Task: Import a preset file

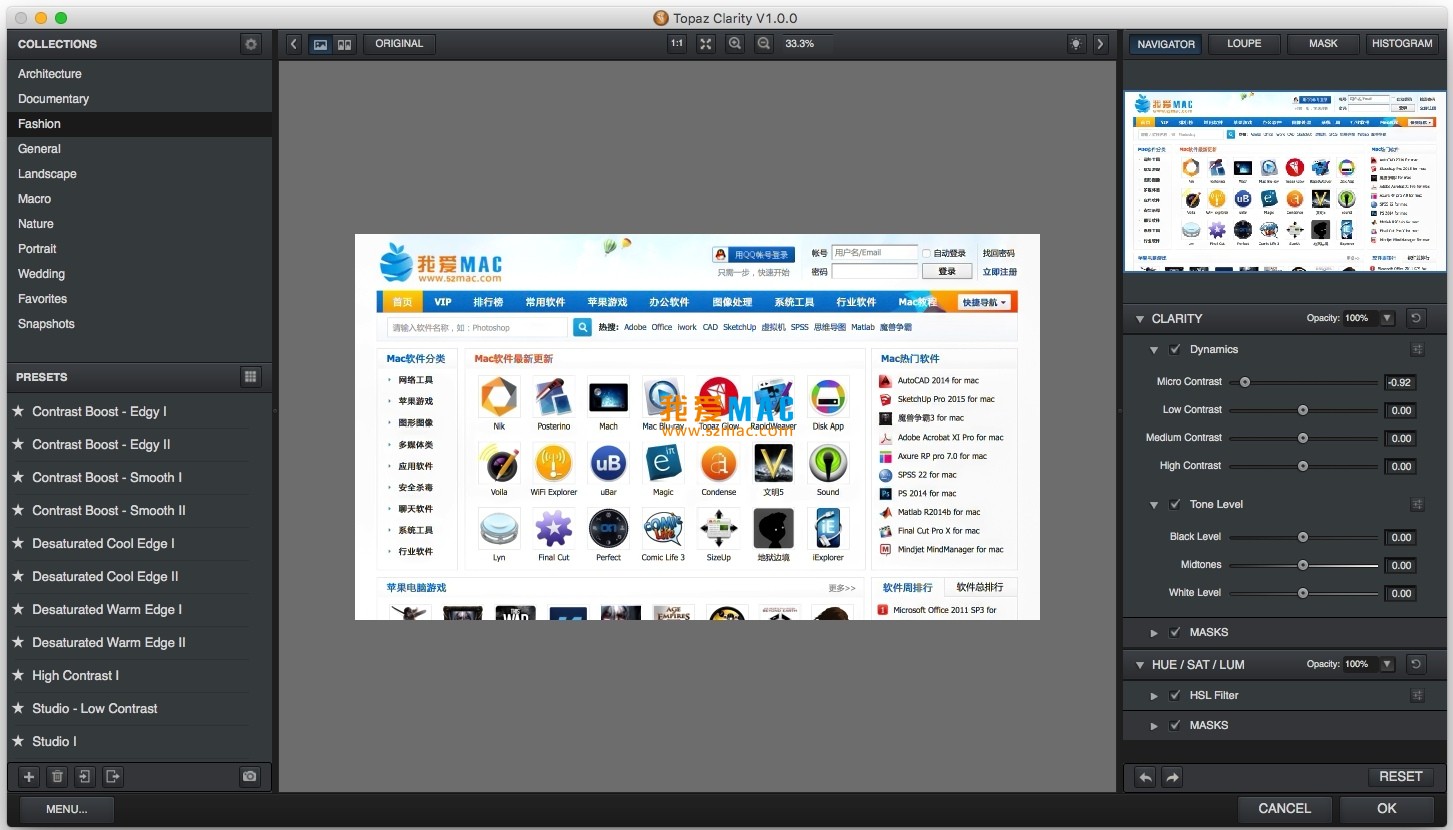Action: coord(85,777)
